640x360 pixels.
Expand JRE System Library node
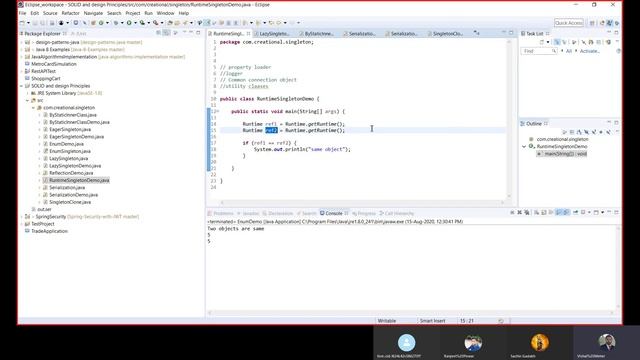[27, 93]
